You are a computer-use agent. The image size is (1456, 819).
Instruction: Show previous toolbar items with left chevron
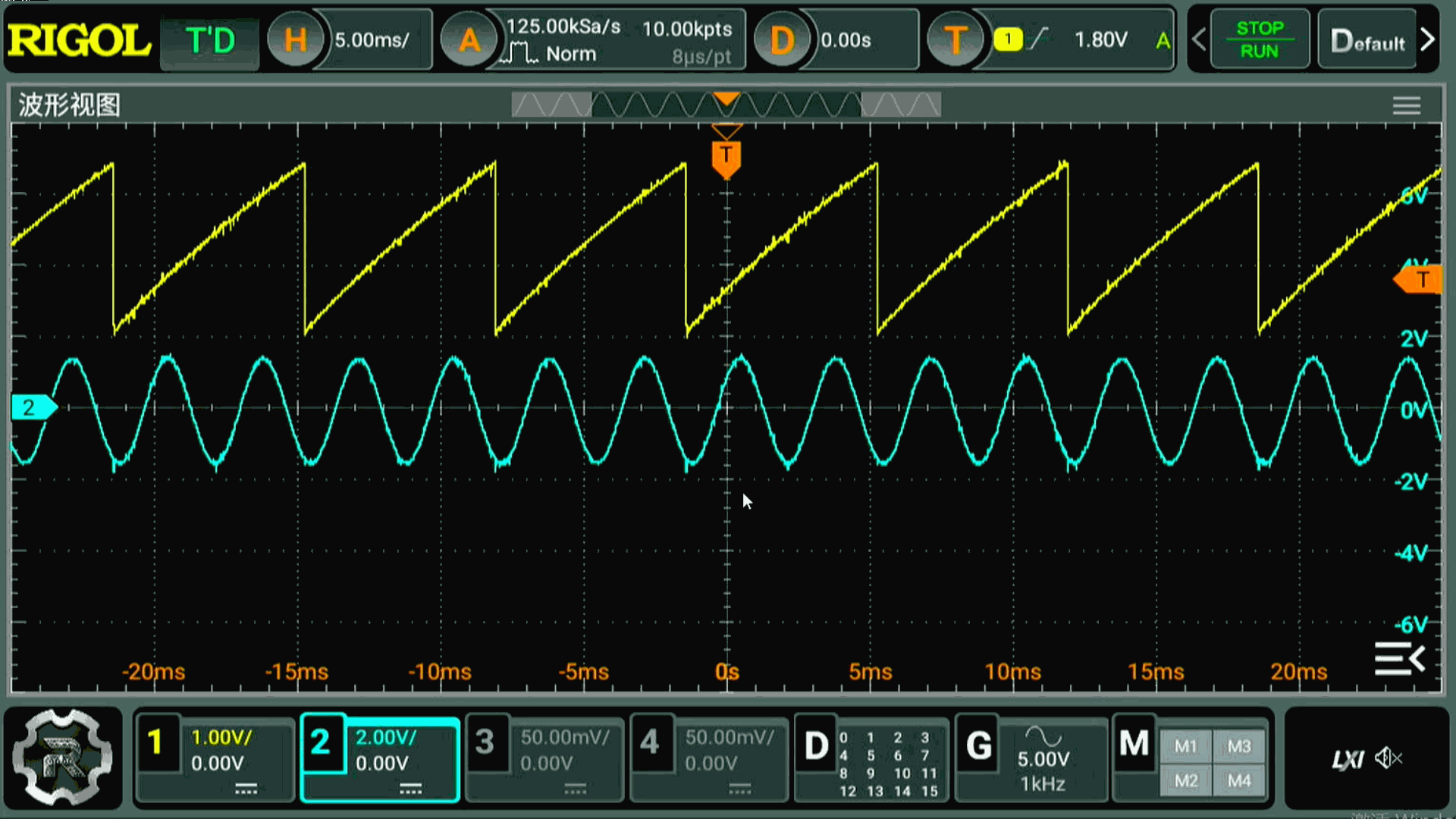[x=1199, y=39]
